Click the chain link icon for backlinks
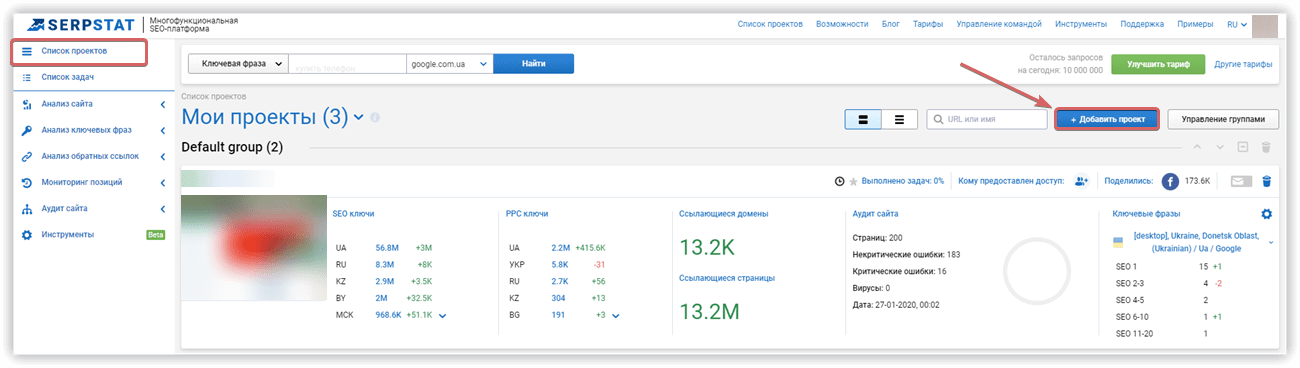This screenshot has width=1300, height=368. (27, 156)
